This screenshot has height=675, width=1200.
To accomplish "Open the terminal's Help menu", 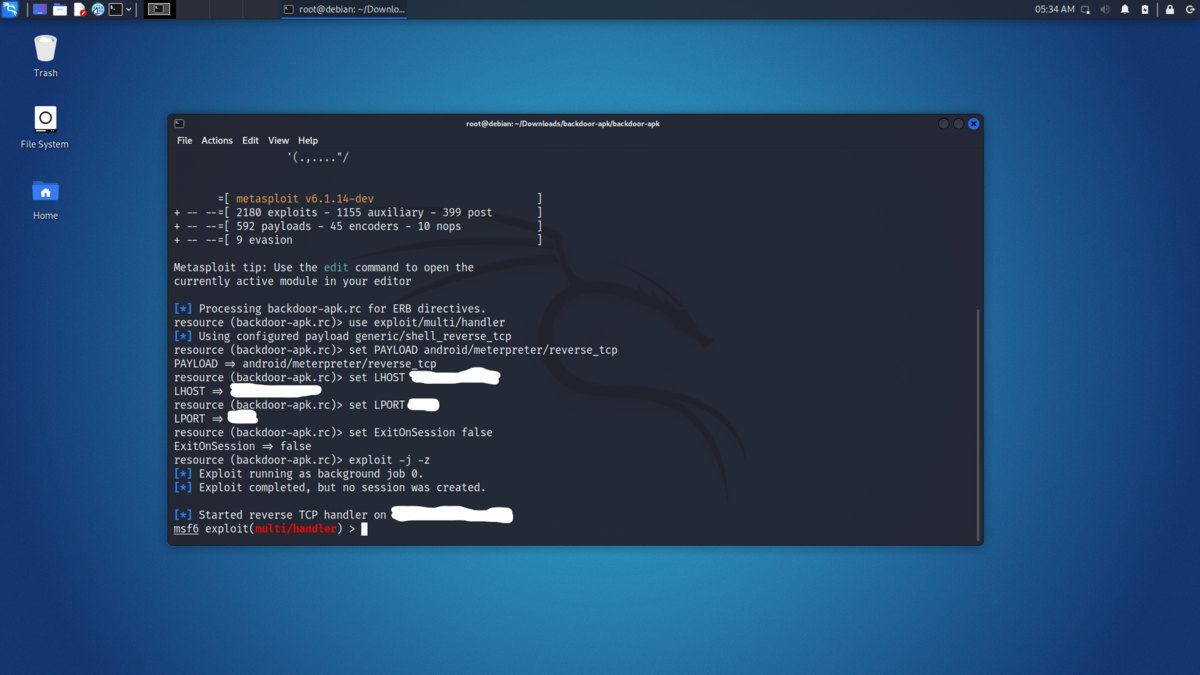I will pos(308,141).
